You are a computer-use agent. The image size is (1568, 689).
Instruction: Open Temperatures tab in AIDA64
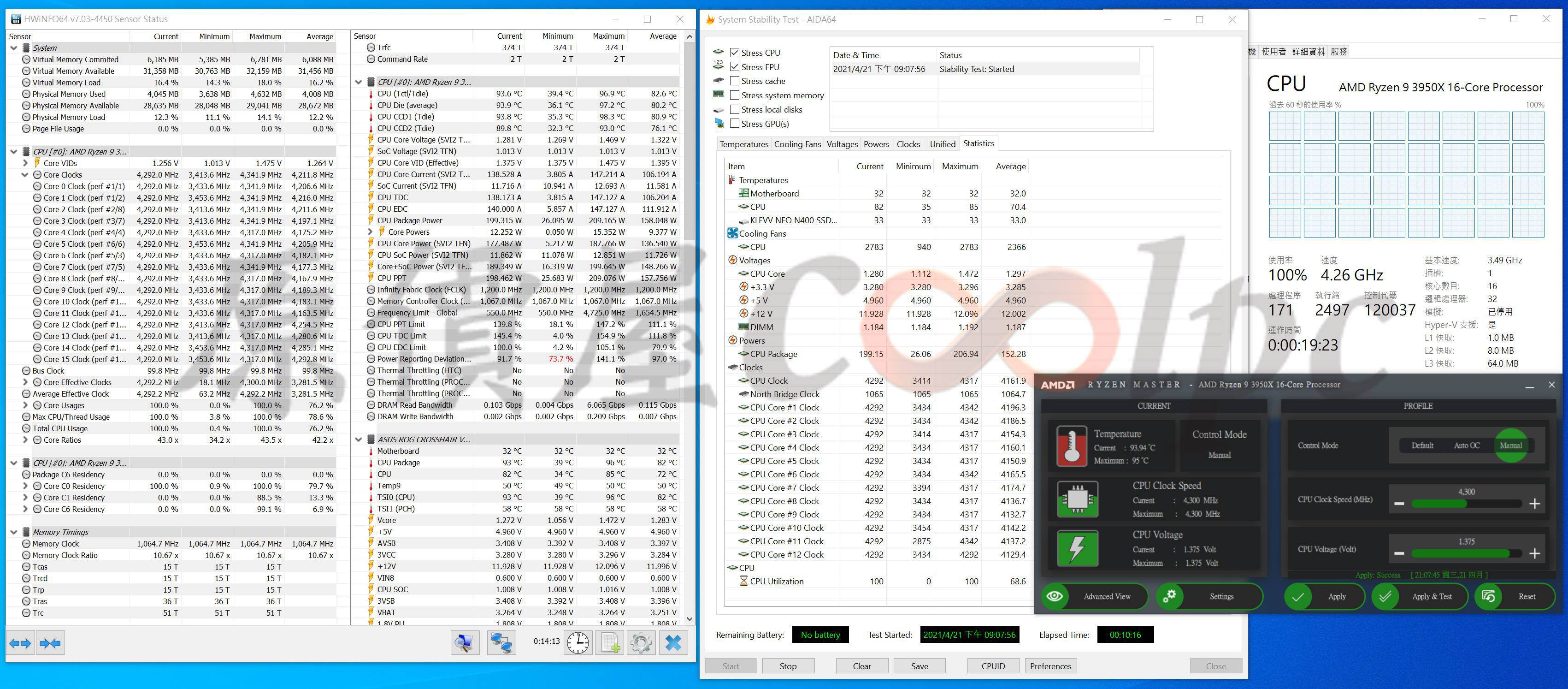[x=744, y=144]
